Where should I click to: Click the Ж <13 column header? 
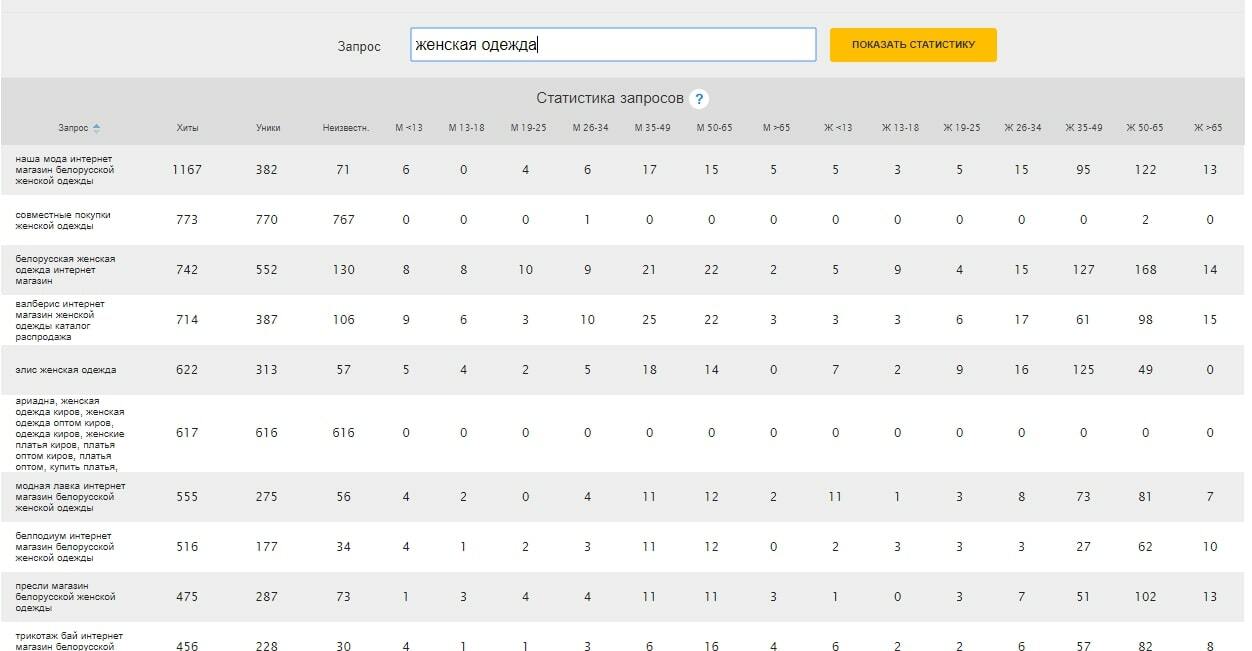[x=838, y=128]
